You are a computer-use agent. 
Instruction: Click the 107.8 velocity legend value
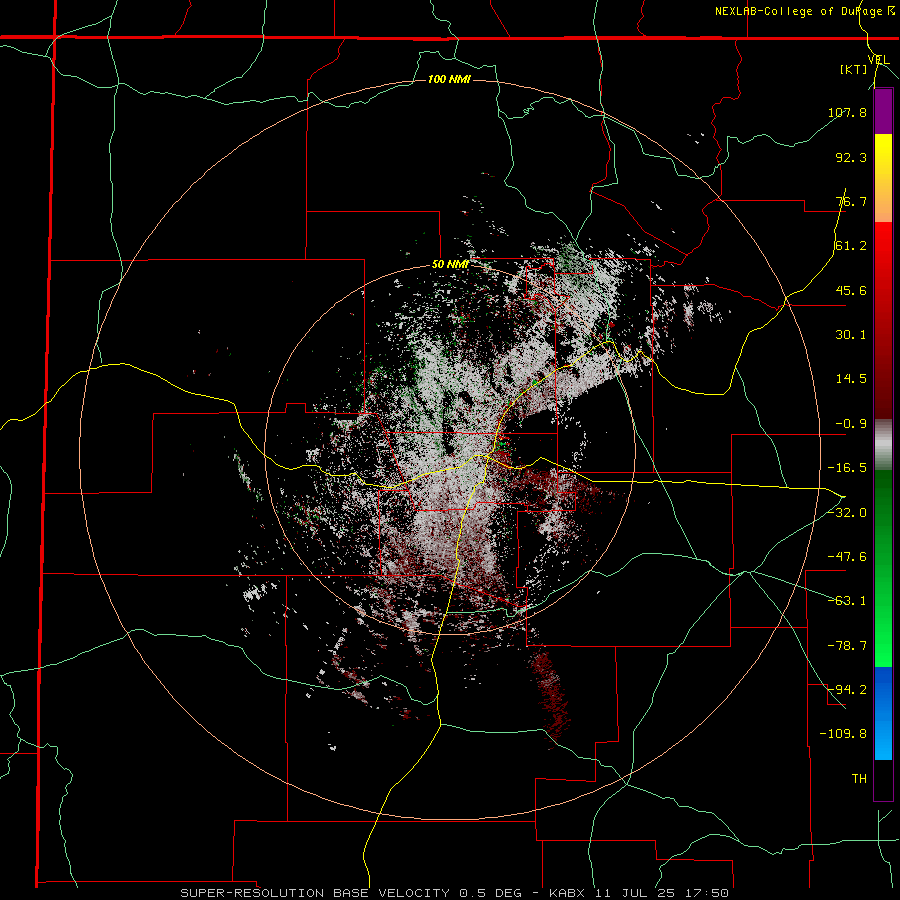click(847, 112)
